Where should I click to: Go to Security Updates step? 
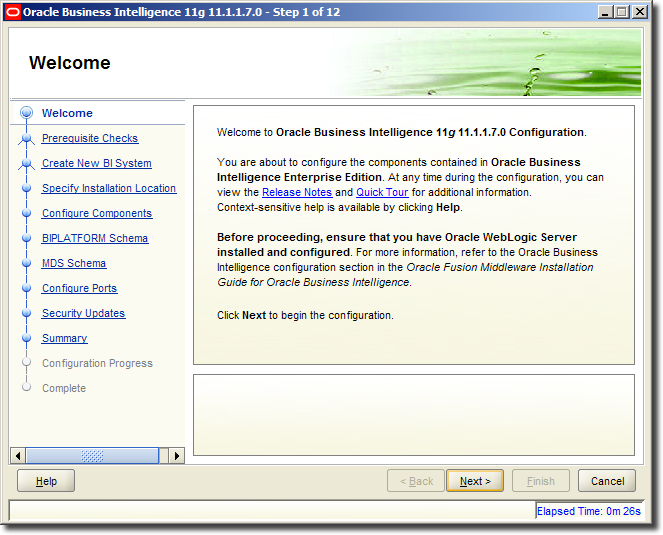point(83,314)
